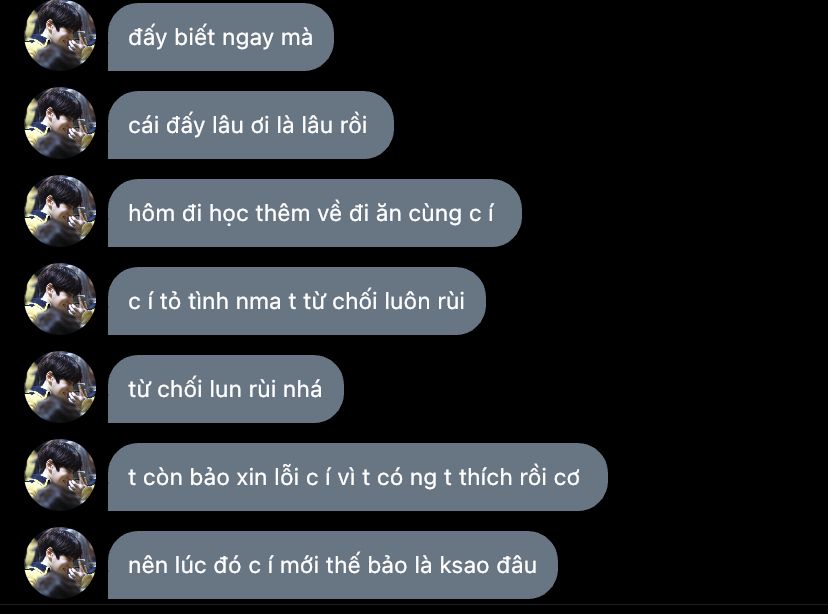The height and width of the screenshot is (614, 828).
Task: Select avatar next to "c í tỏ tình" message
Action: [x=60, y=299]
